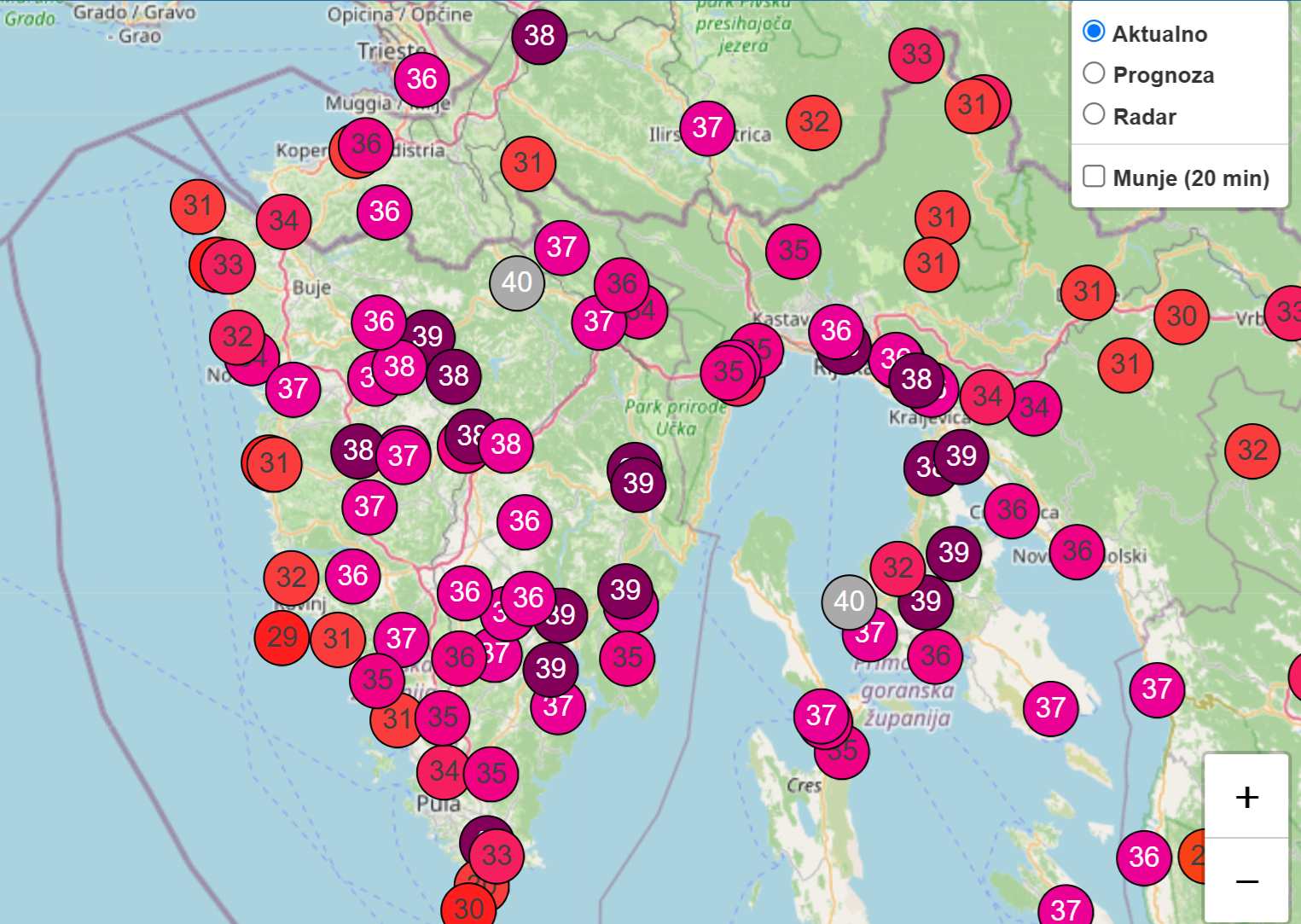Select the 36 marker over the Koper label
The image size is (1301, 924).
(x=366, y=143)
